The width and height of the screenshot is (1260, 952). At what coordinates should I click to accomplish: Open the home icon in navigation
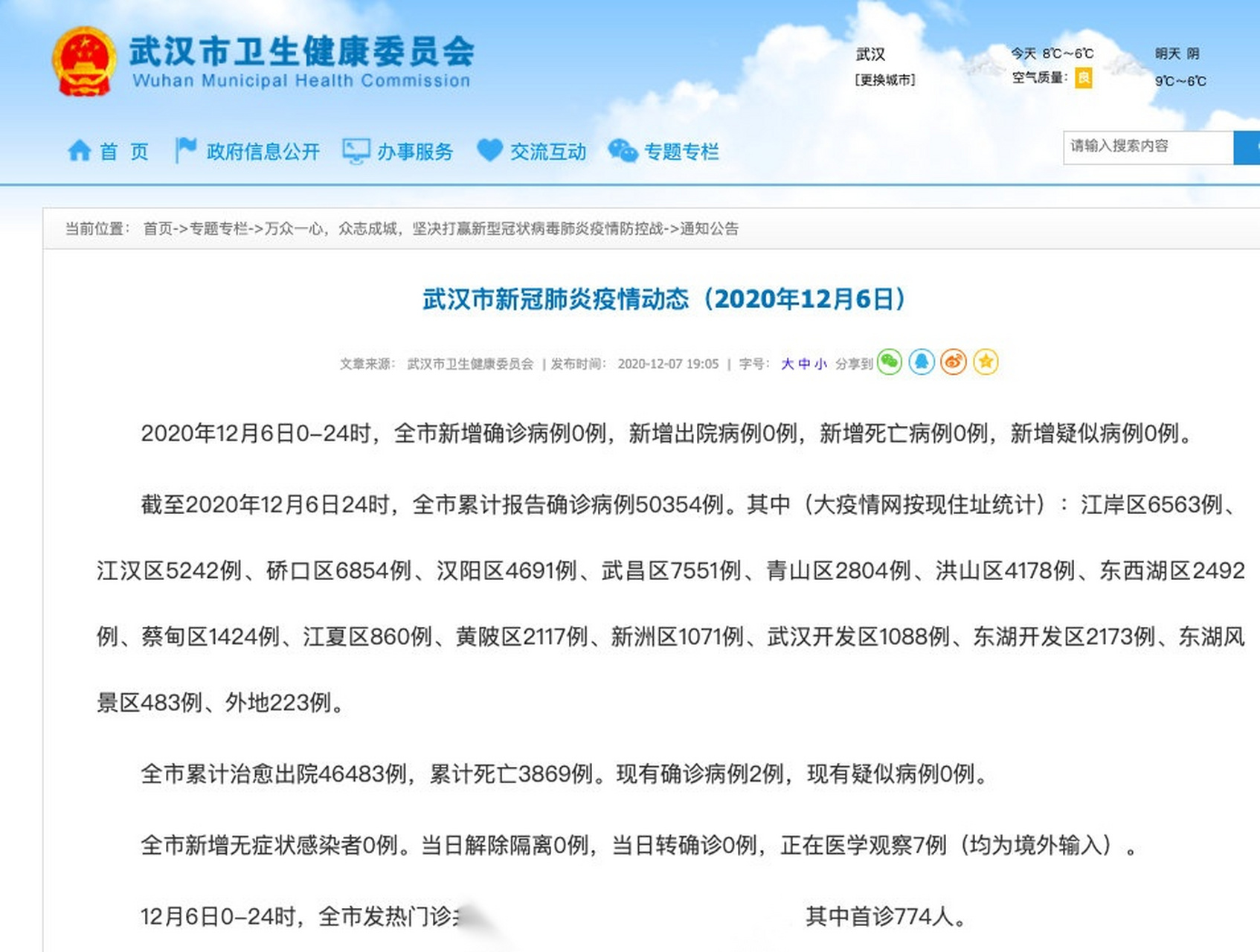click(x=80, y=151)
